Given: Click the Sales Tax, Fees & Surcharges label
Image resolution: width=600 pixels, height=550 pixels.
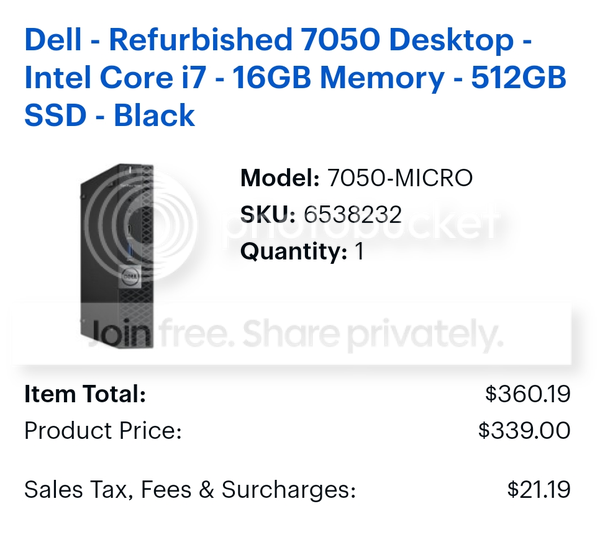Looking at the screenshot, I should [x=190, y=490].
